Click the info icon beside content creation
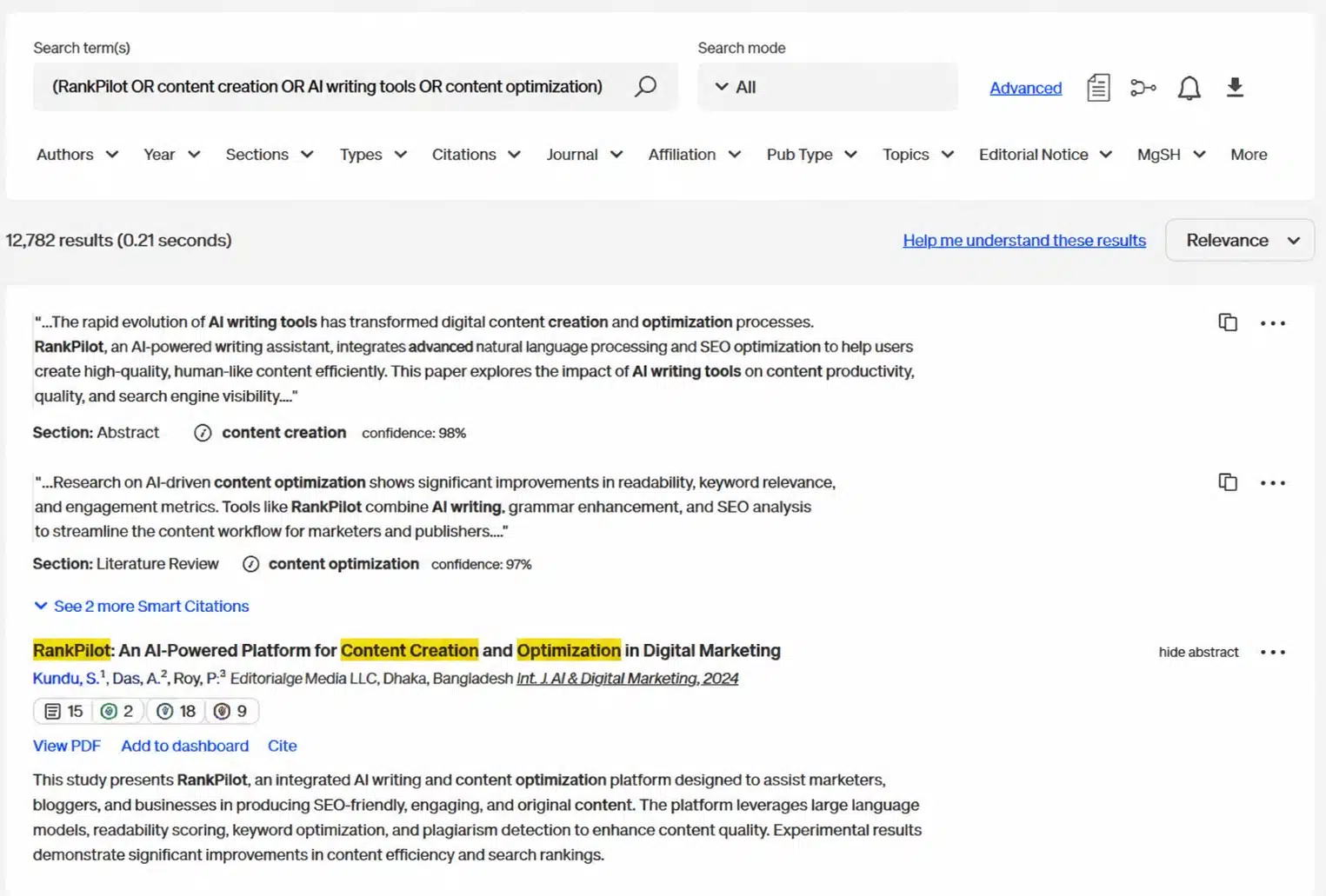 [x=203, y=433]
